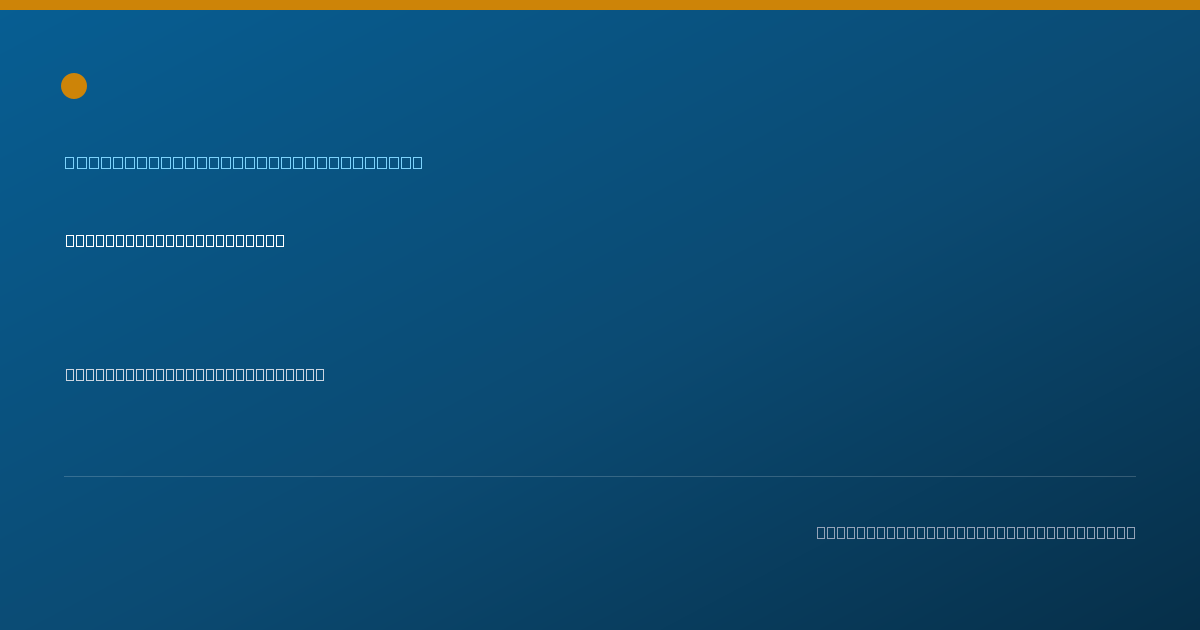Viewport: 1200px width, 630px height.
Task: Click the first box of the gray footer text
Action: [821, 532]
